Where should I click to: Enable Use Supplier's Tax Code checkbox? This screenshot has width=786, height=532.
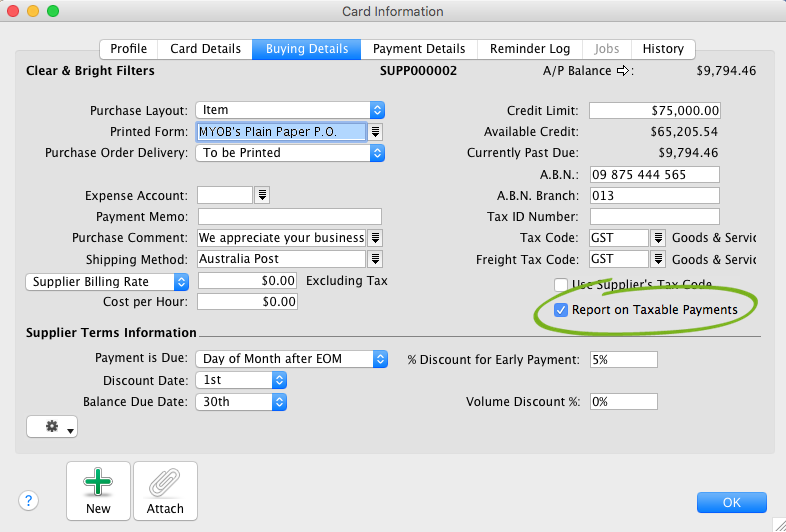[x=561, y=285]
